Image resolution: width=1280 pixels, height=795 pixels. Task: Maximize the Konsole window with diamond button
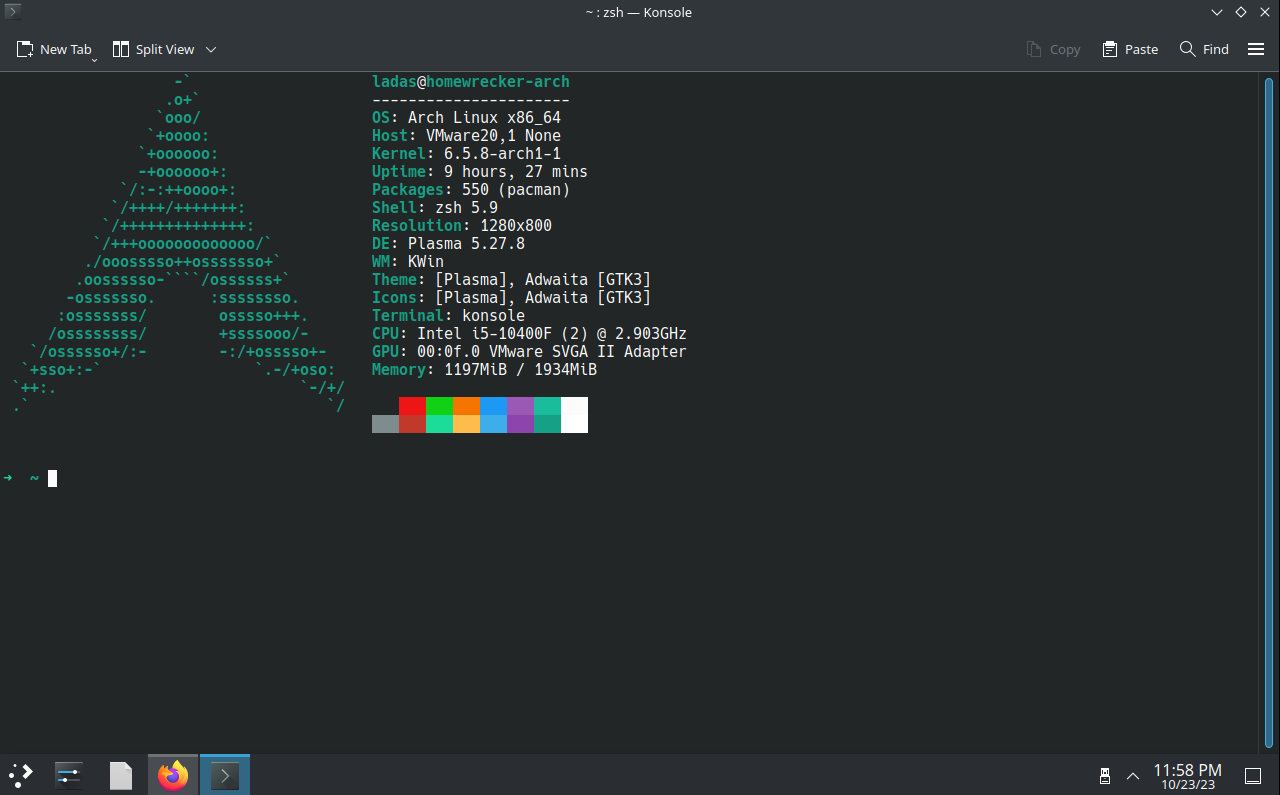coord(1241,12)
